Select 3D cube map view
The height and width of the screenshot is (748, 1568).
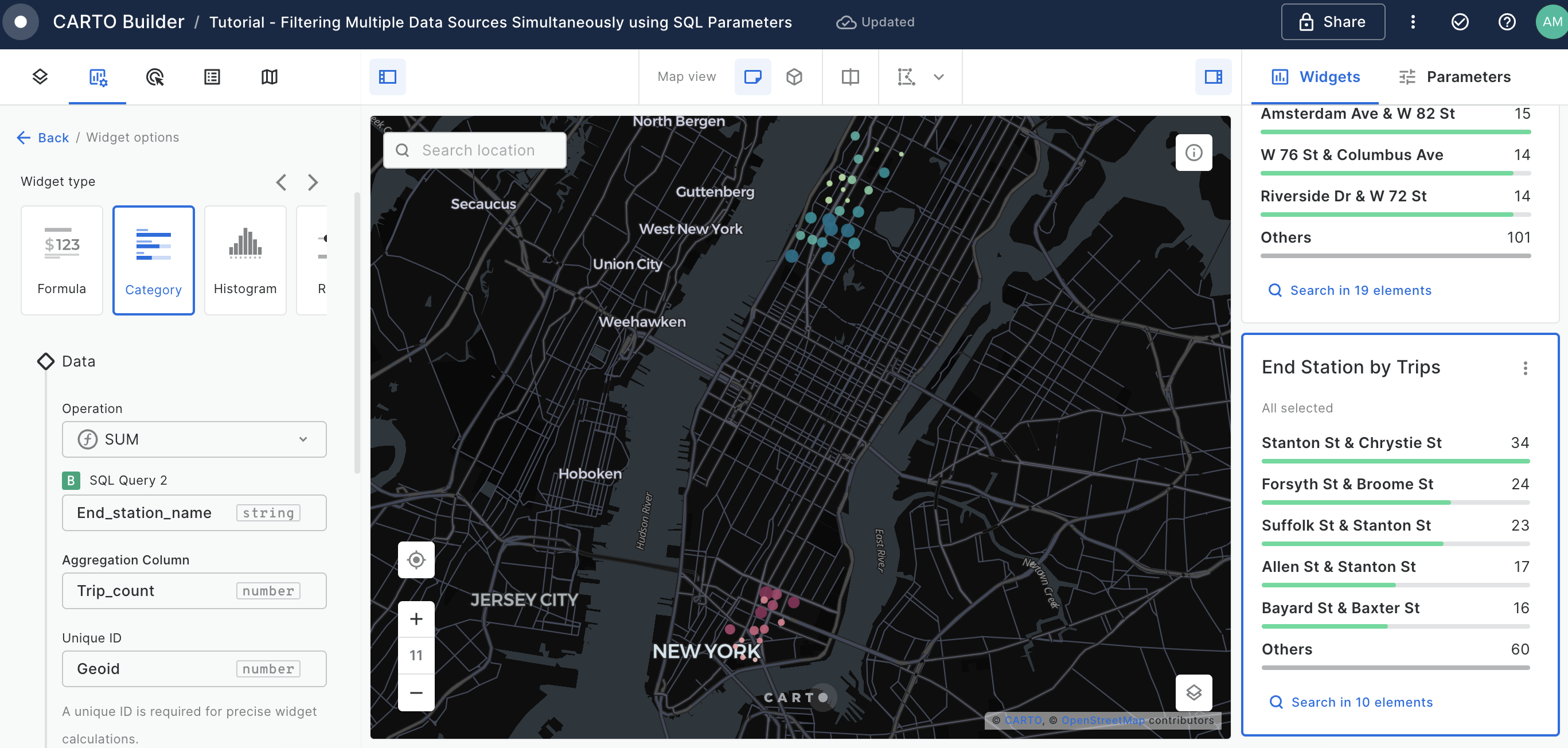point(794,77)
